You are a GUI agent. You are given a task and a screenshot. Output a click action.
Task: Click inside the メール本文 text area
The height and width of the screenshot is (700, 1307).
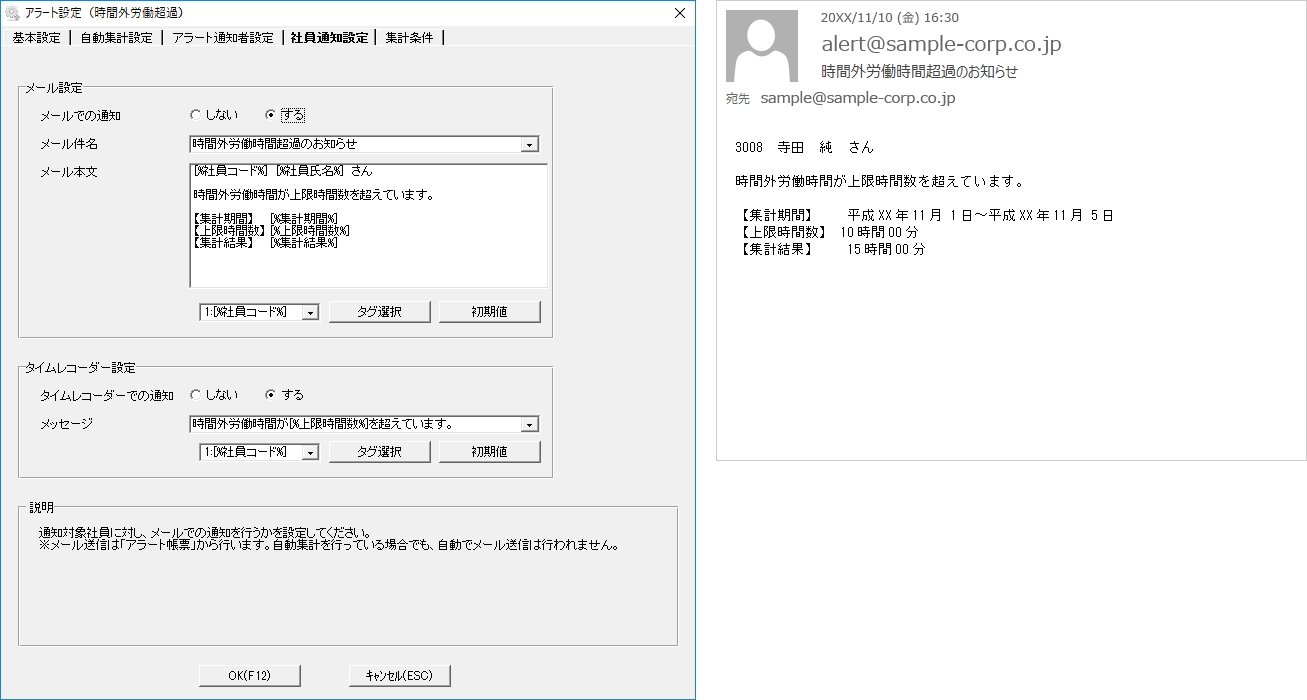click(x=367, y=265)
